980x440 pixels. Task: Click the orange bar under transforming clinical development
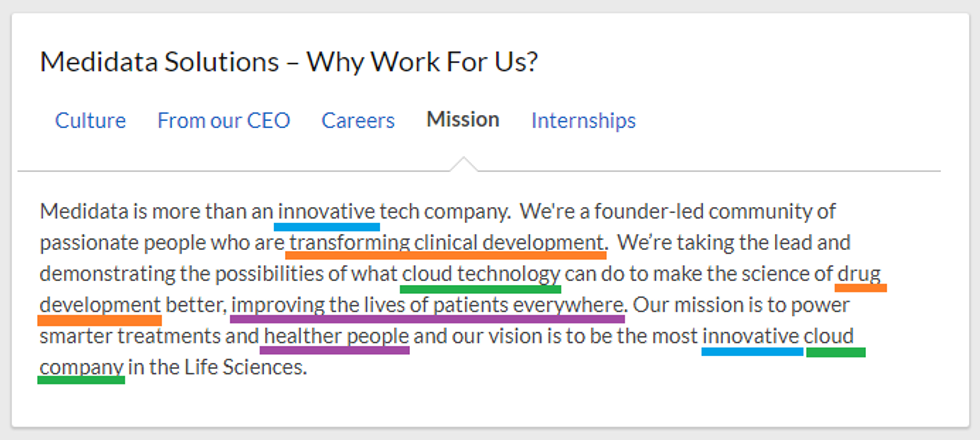tap(446, 256)
